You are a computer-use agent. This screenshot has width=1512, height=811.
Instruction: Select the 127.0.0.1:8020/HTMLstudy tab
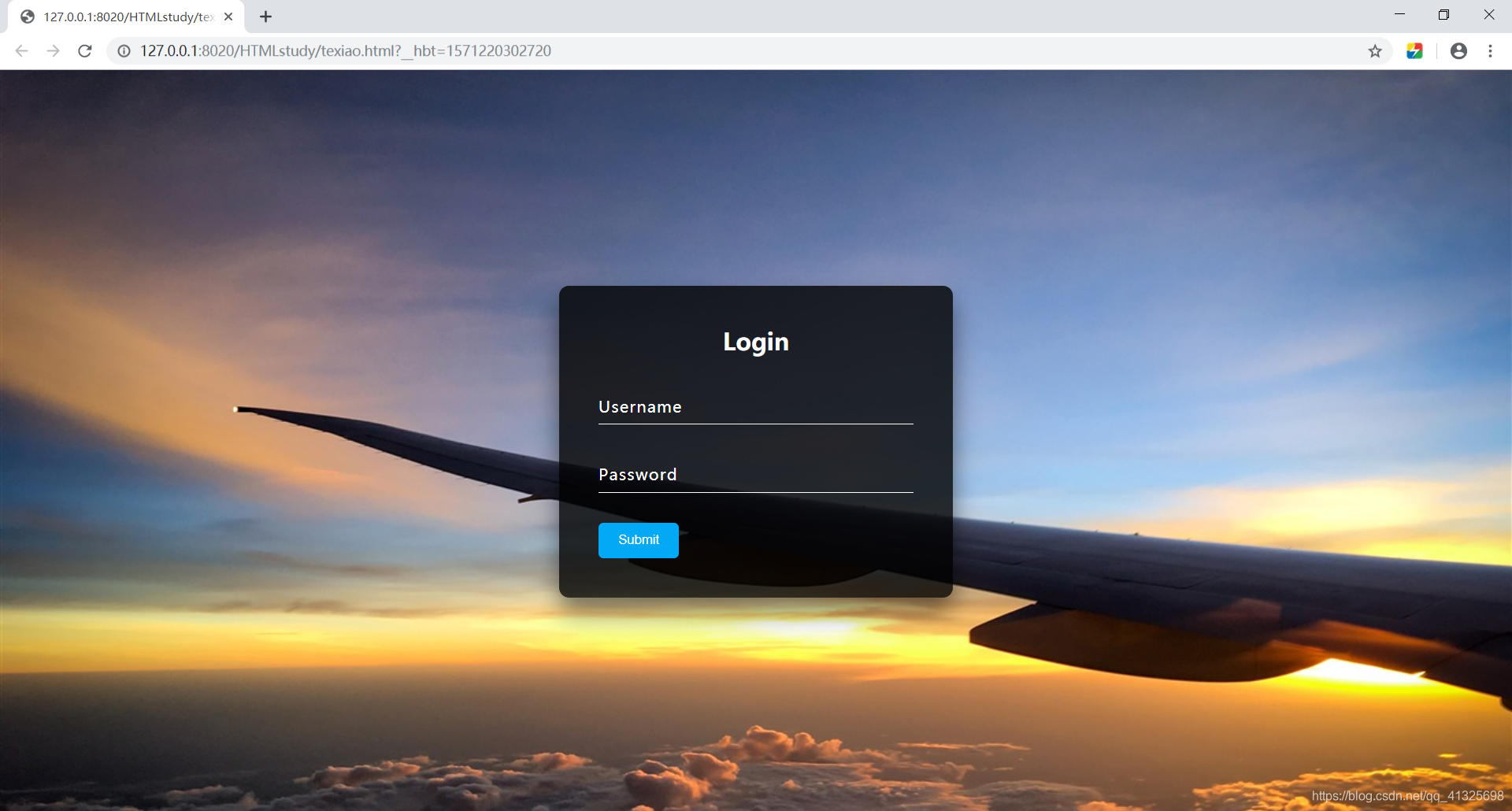(x=126, y=17)
